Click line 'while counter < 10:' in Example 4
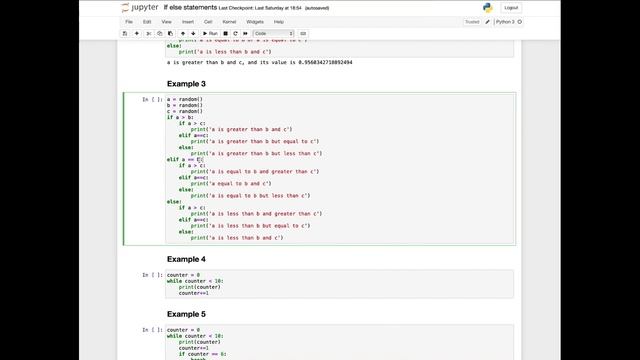This screenshot has height=360, width=640. [x=195, y=281]
